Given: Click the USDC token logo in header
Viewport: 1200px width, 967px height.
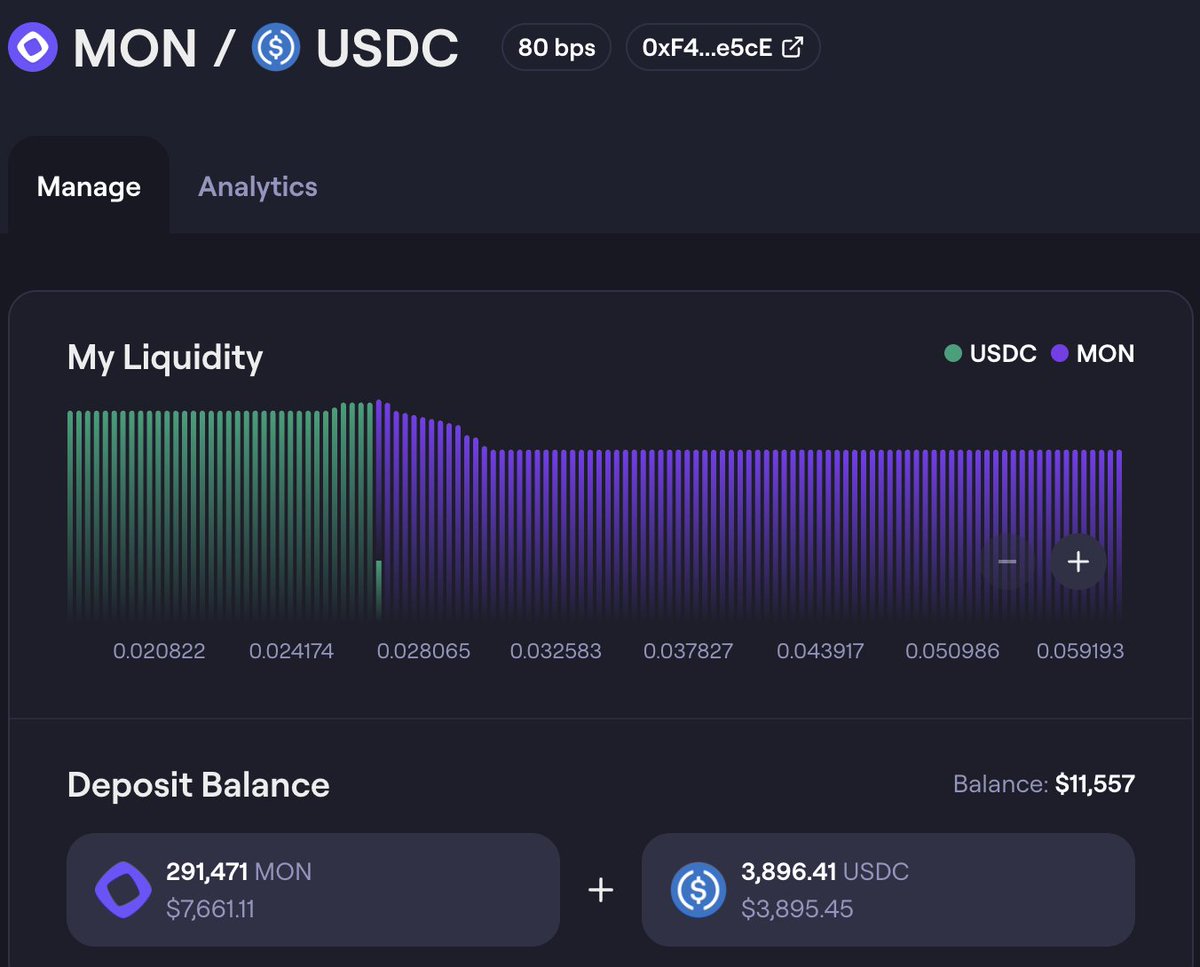Looking at the screenshot, I should [276, 47].
